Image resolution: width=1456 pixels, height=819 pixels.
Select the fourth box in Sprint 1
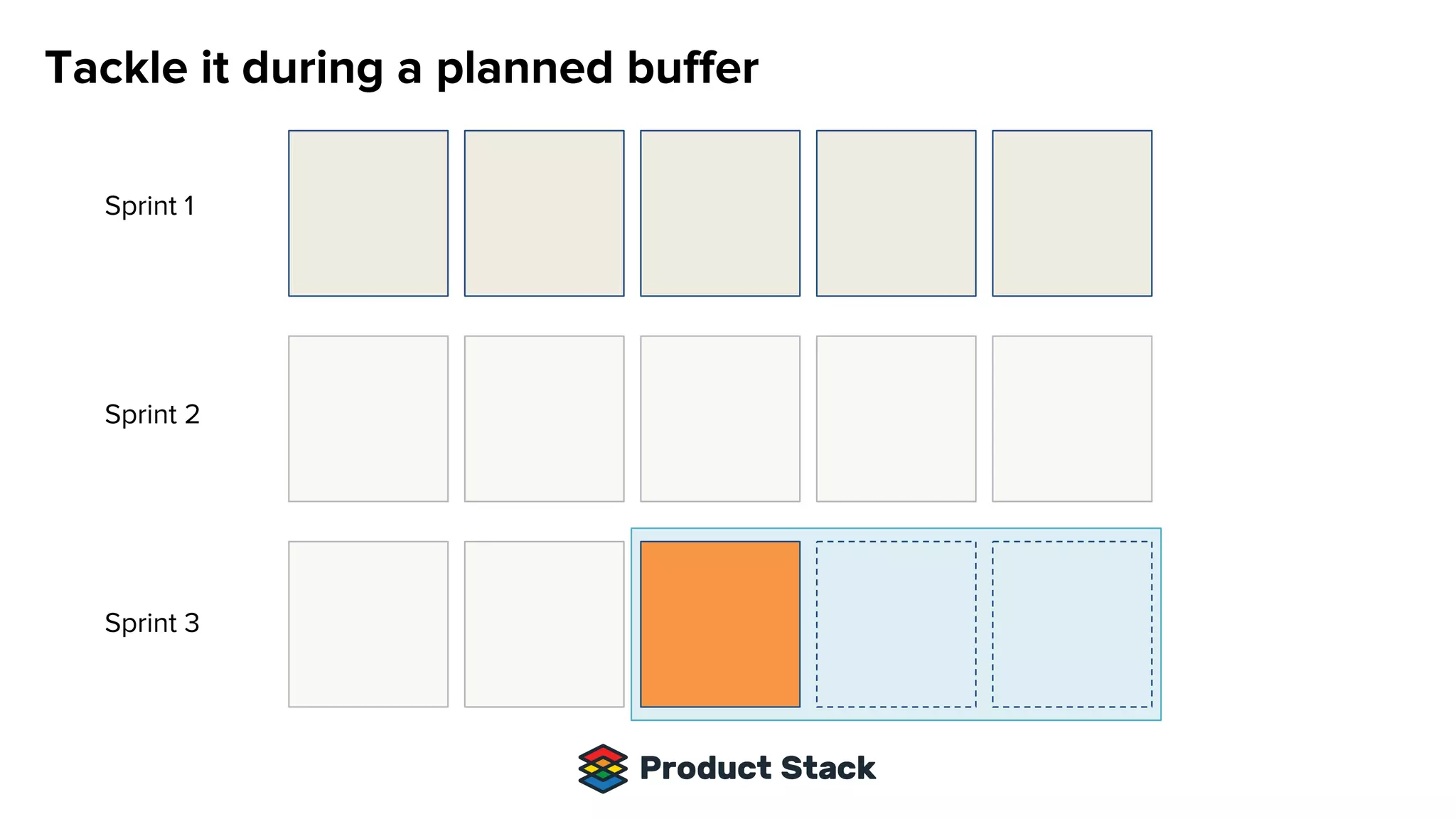pos(896,213)
